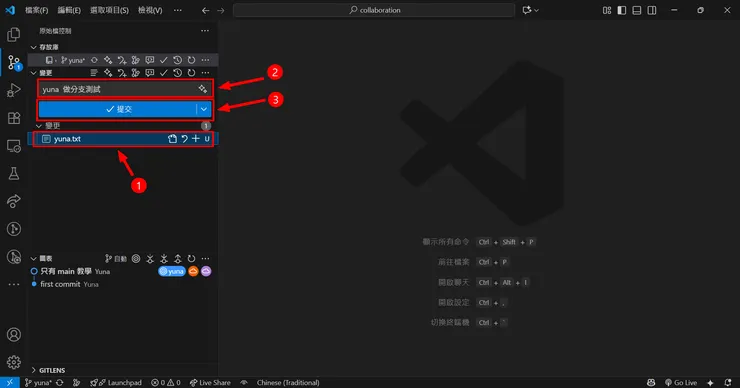Click refresh icon in 變更 header

click(x=191, y=73)
